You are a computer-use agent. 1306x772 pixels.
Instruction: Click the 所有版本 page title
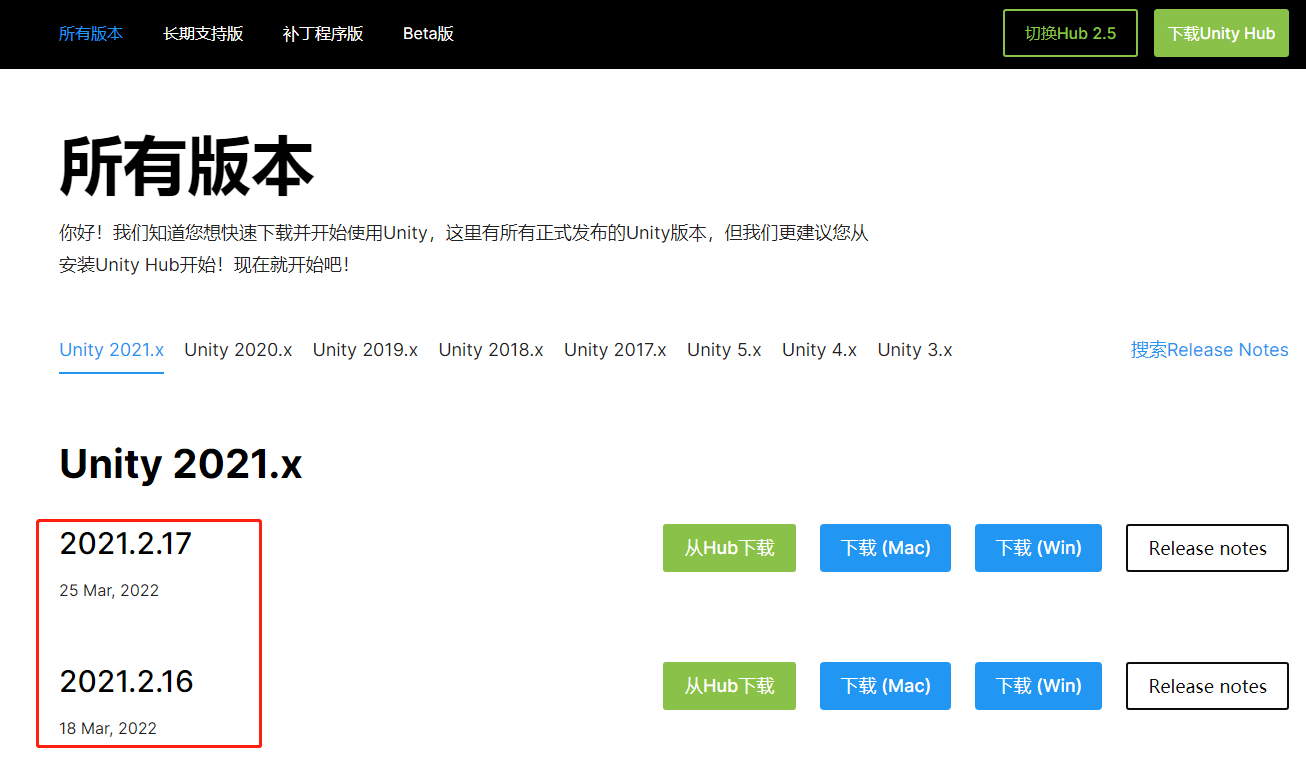(x=187, y=166)
